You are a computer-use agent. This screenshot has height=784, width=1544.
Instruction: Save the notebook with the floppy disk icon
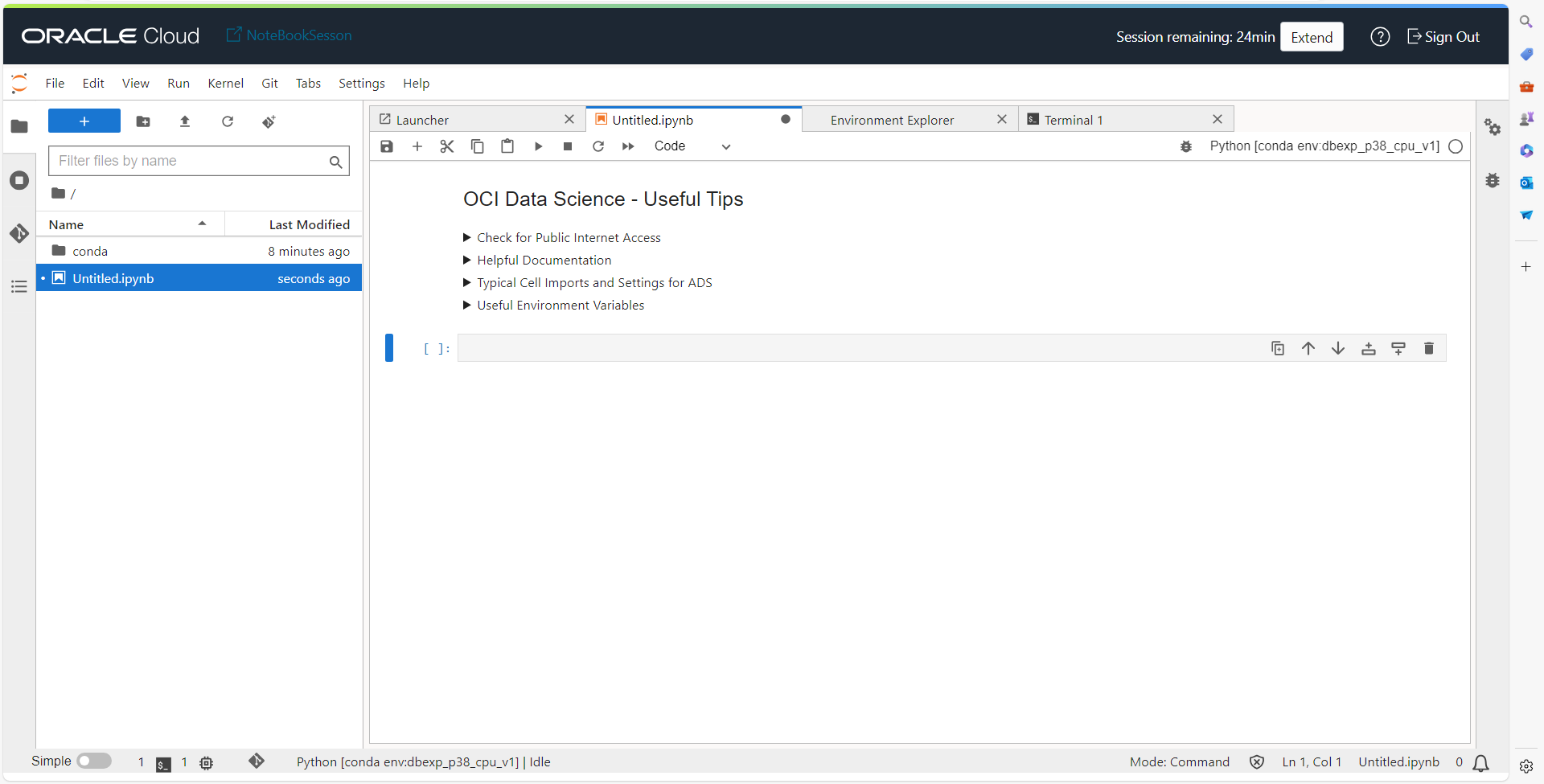coord(387,146)
